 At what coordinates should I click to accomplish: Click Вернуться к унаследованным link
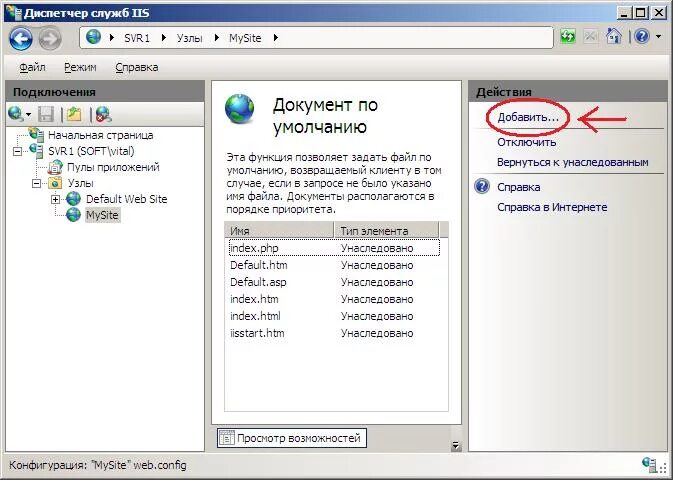pyautogui.click(x=573, y=163)
